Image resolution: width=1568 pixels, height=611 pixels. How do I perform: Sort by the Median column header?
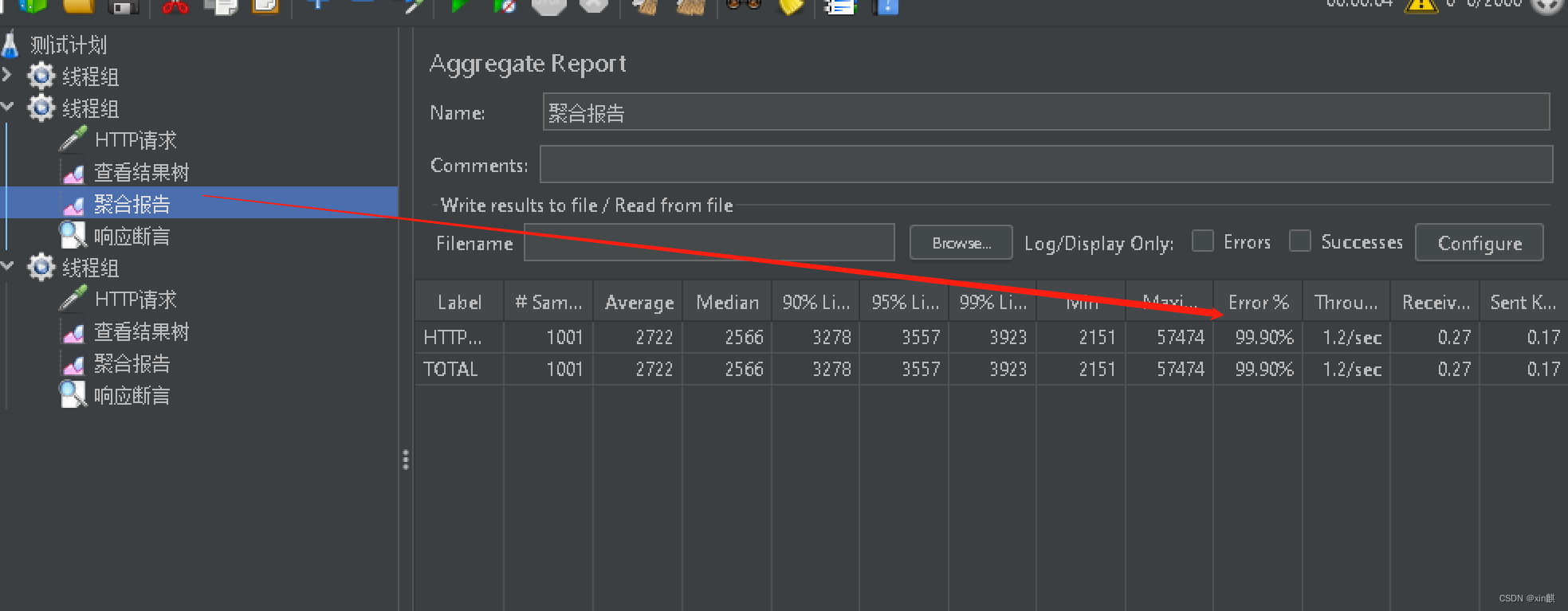(x=727, y=303)
